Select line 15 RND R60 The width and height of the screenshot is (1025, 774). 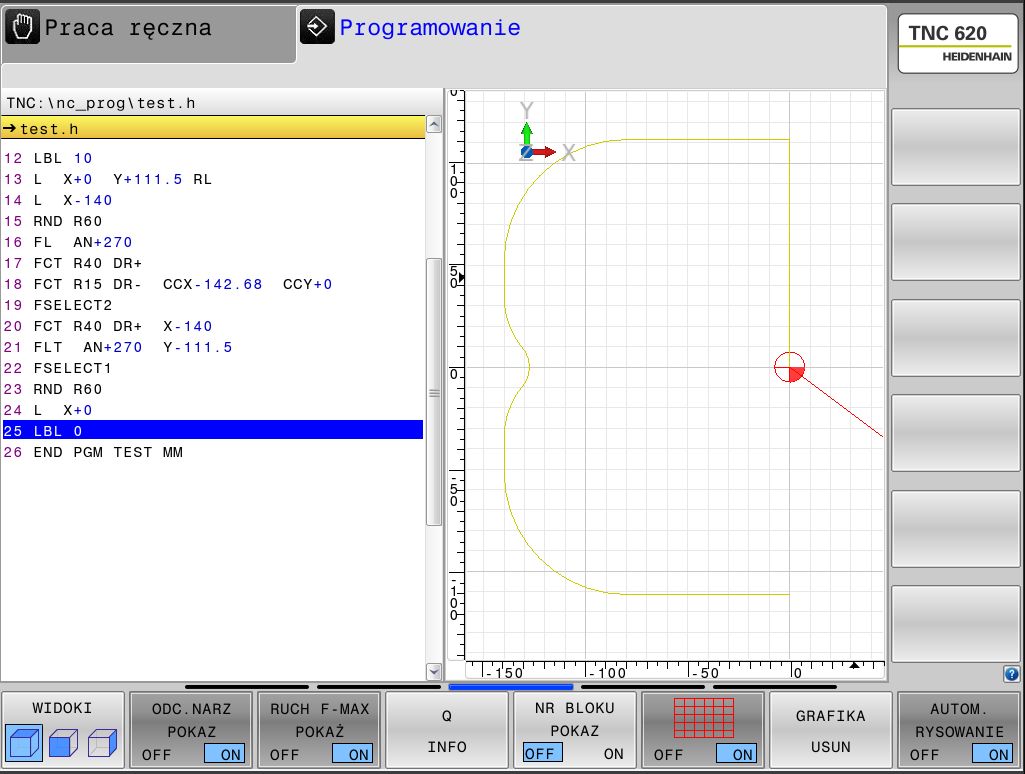pyautogui.click(x=213, y=221)
